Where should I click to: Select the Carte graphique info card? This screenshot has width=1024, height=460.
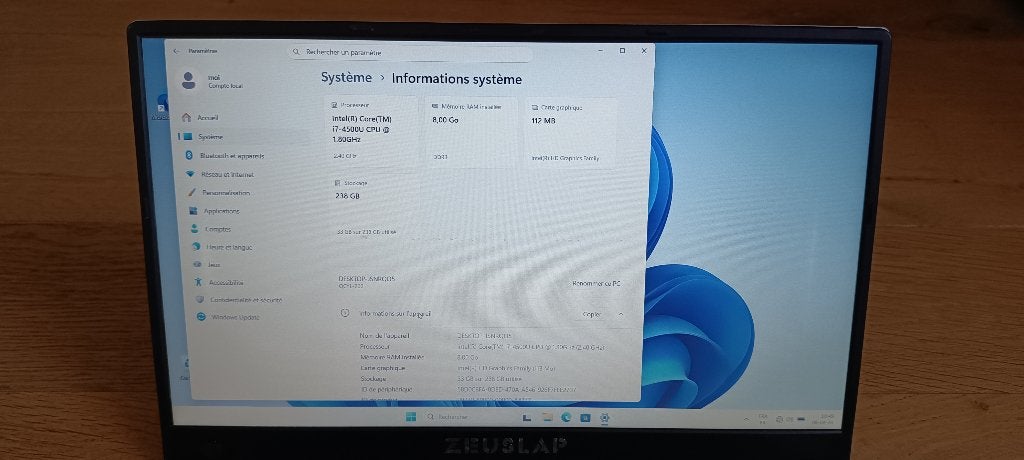coord(571,133)
